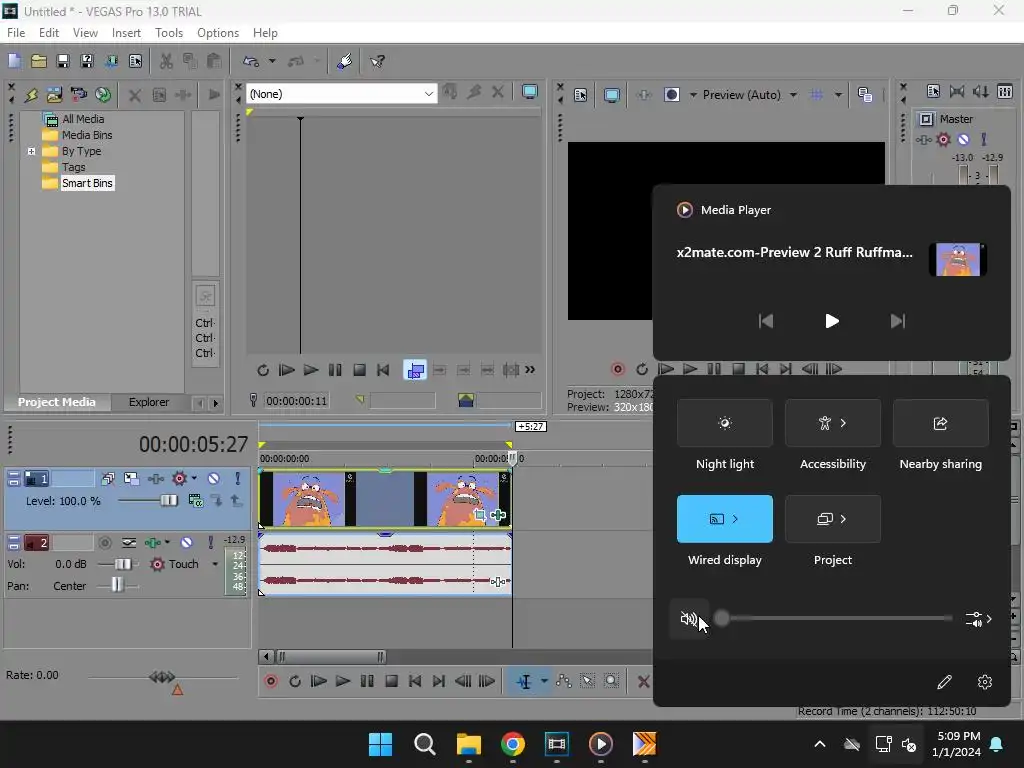The image size is (1024, 768).
Task: Click Pause in timeline transport
Action: click(367, 681)
